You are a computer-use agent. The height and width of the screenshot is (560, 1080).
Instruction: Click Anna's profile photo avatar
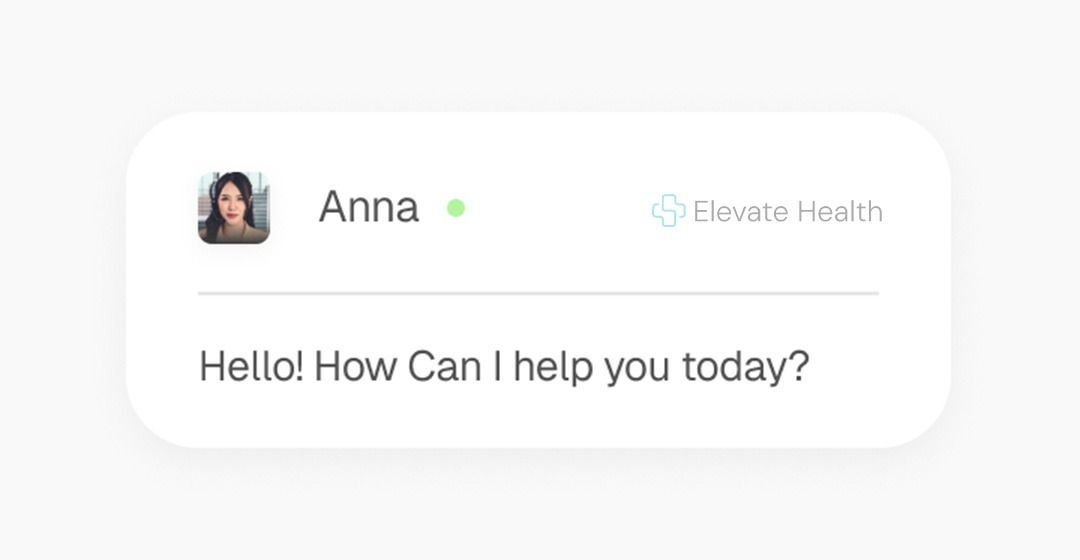[234, 207]
